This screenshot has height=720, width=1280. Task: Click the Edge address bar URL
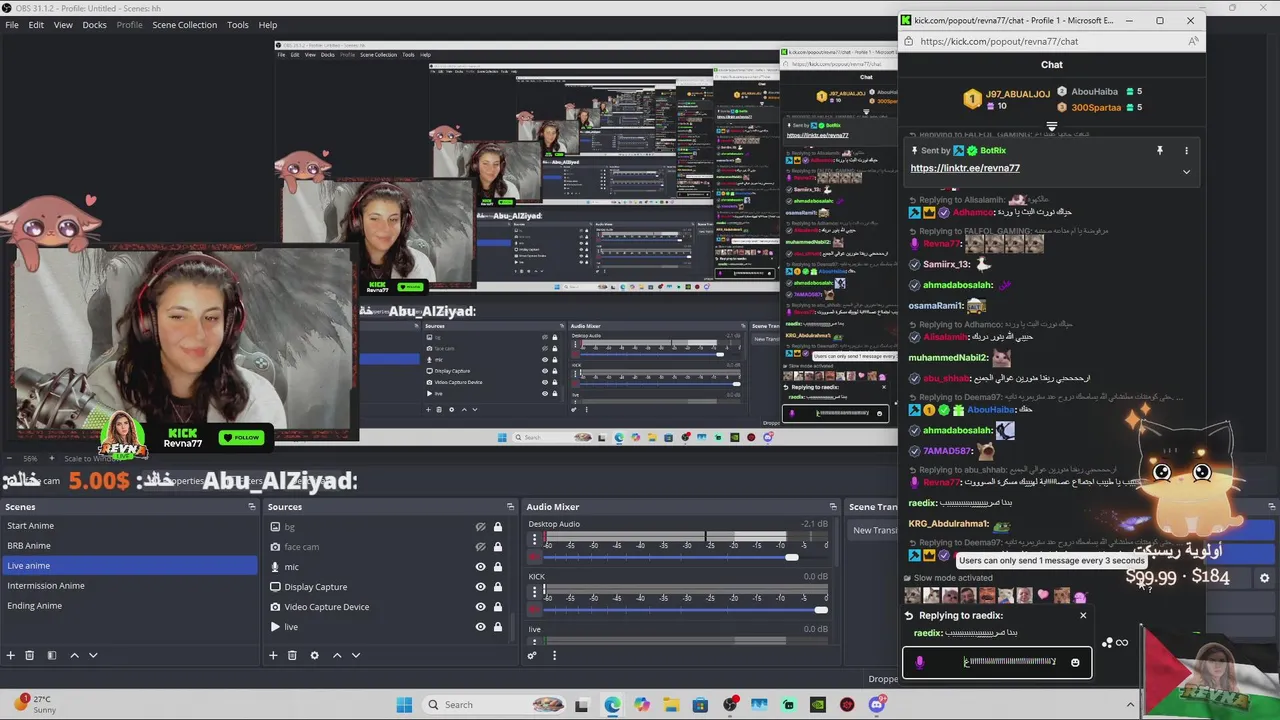click(x=999, y=42)
